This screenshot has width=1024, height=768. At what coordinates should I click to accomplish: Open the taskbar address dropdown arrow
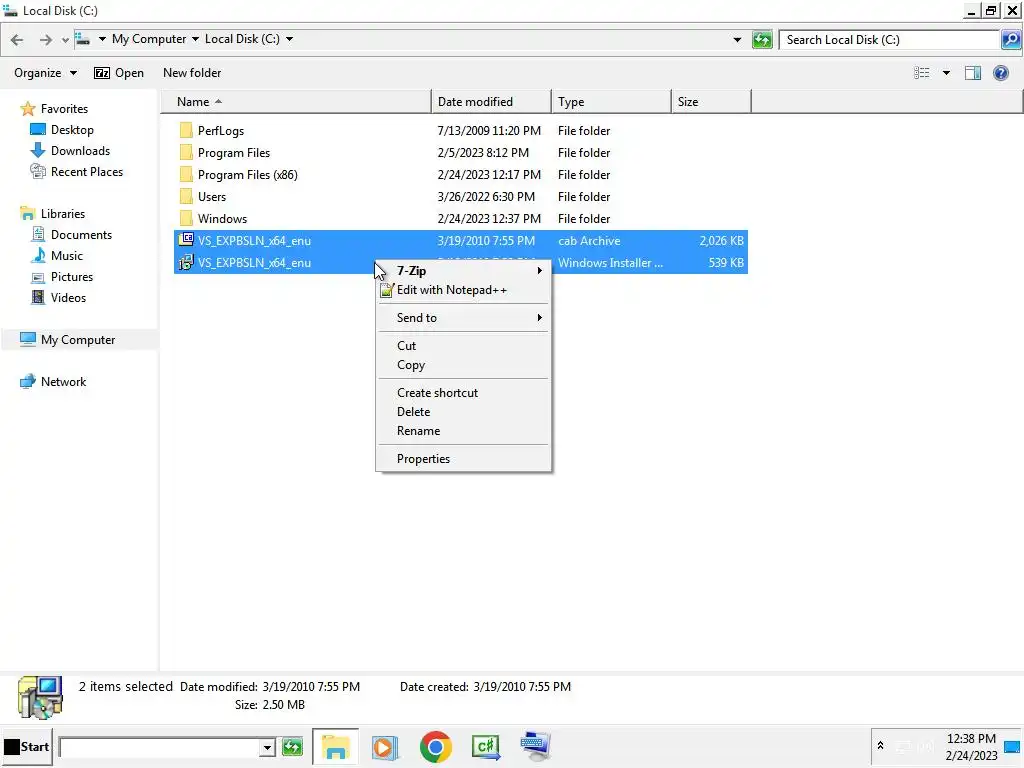[267, 747]
